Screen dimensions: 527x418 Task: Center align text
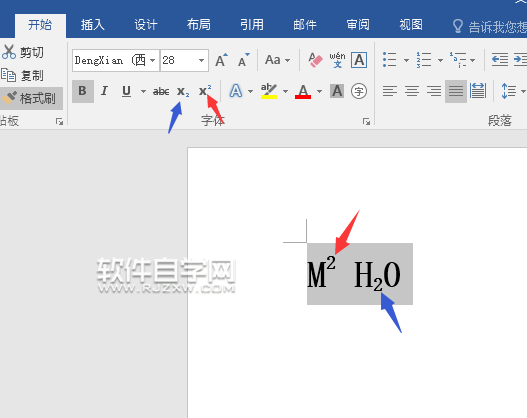tap(412, 91)
